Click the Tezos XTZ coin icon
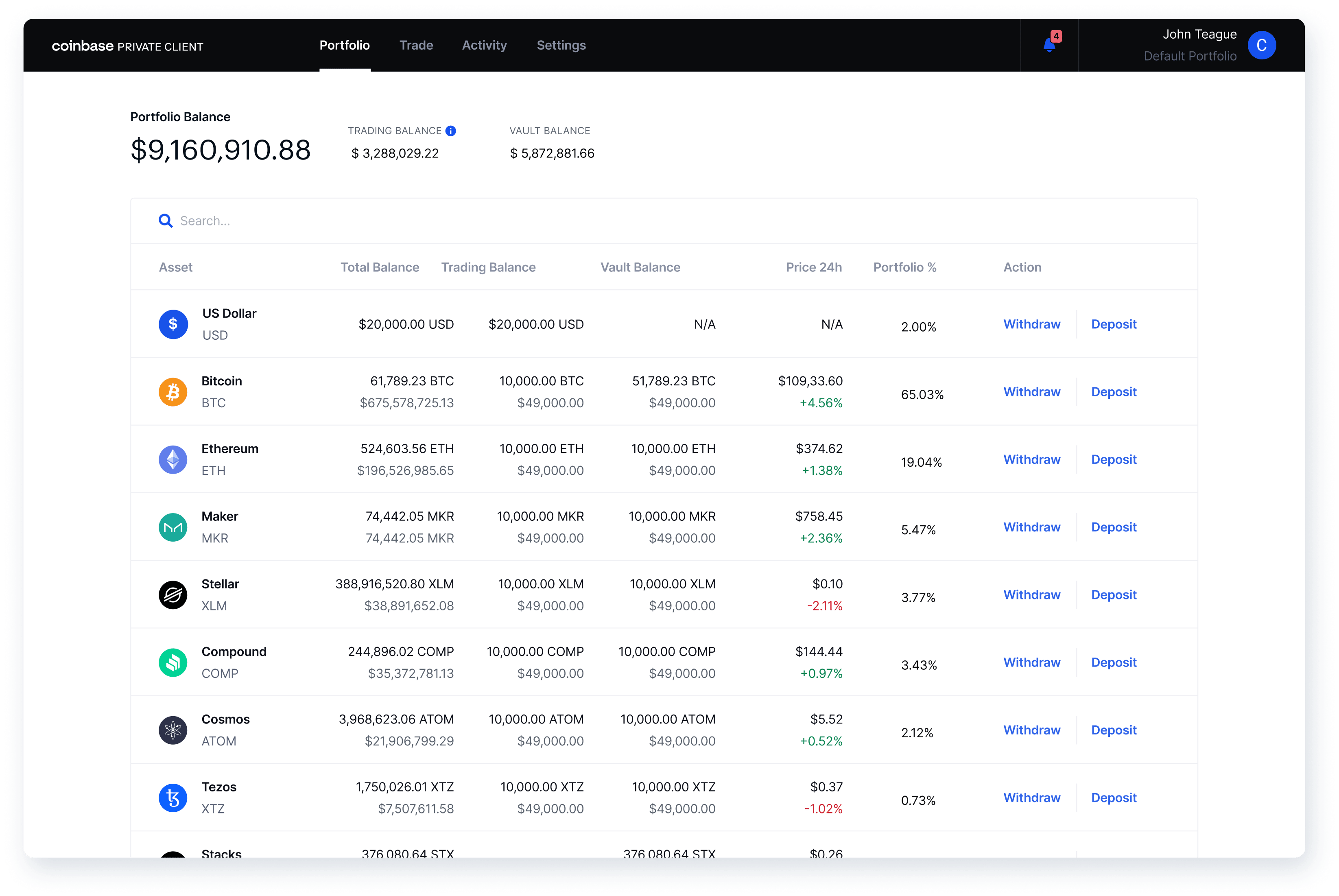The height and width of the screenshot is (896, 1339). pos(173,797)
